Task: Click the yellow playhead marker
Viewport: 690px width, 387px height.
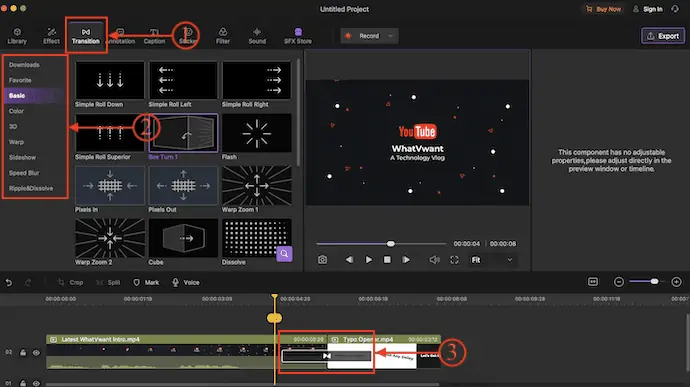Action: [x=275, y=318]
